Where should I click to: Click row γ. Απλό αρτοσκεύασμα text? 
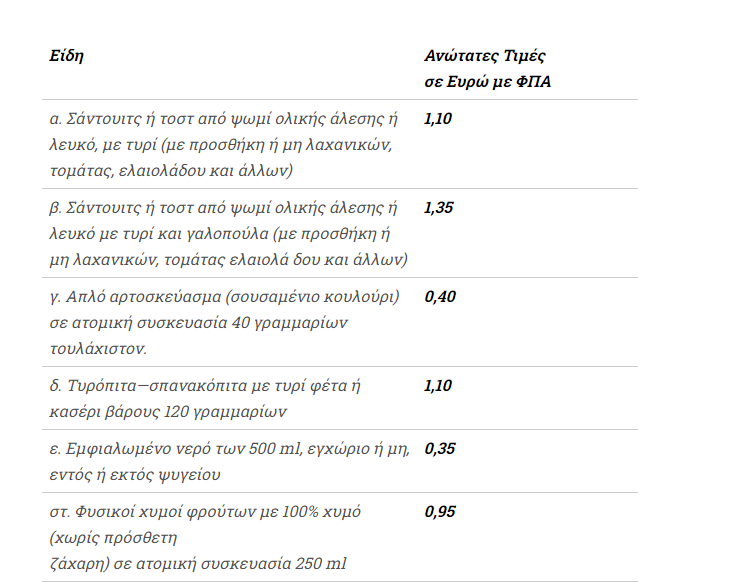coord(225,323)
